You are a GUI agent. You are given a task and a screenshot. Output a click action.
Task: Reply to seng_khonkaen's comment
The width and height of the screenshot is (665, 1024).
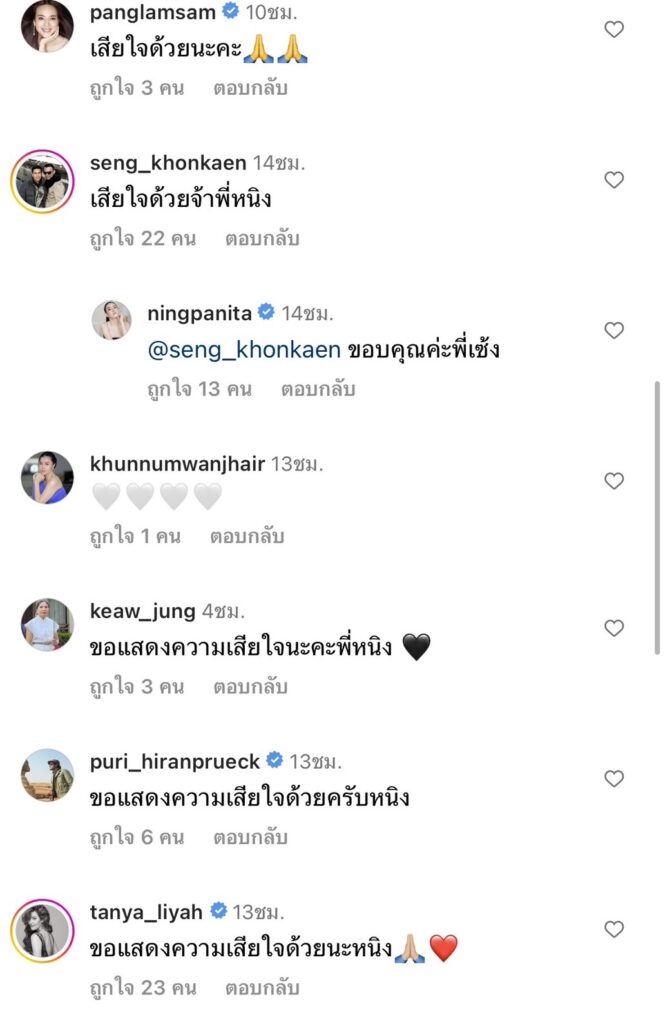point(262,239)
